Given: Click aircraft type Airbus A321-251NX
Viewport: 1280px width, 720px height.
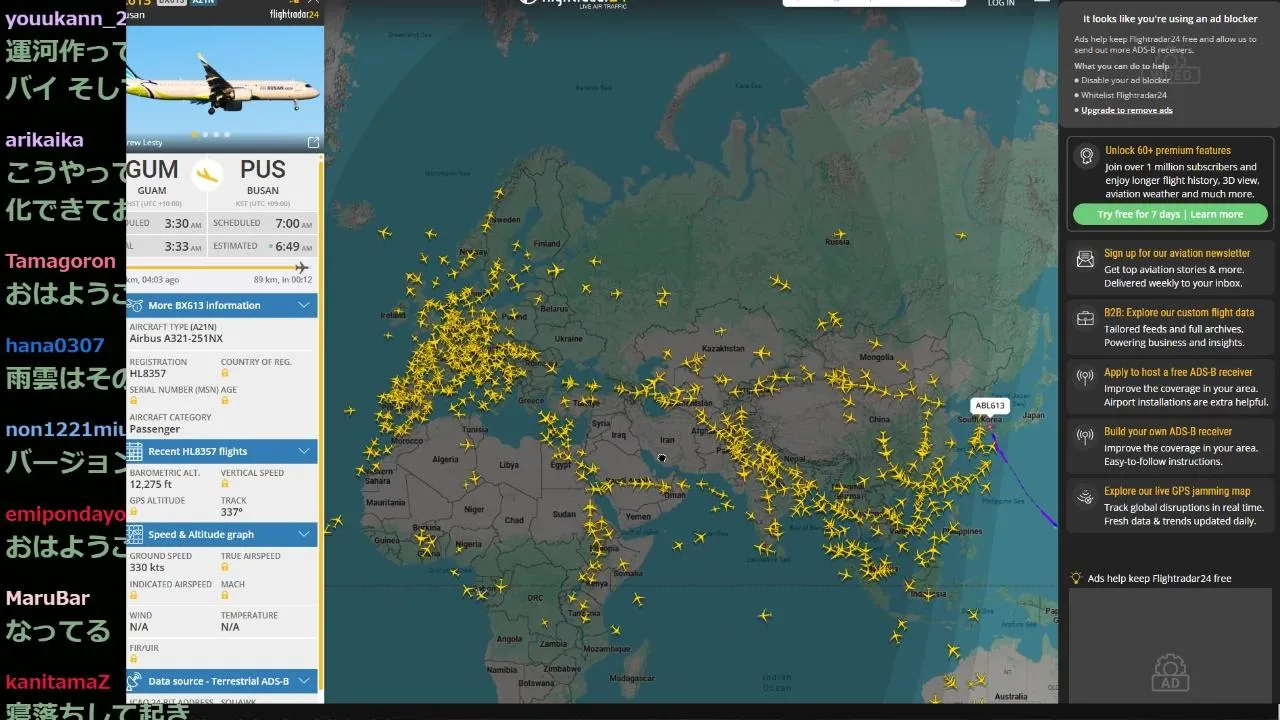Looking at the screenshot, I should click(x=176, y=339).
